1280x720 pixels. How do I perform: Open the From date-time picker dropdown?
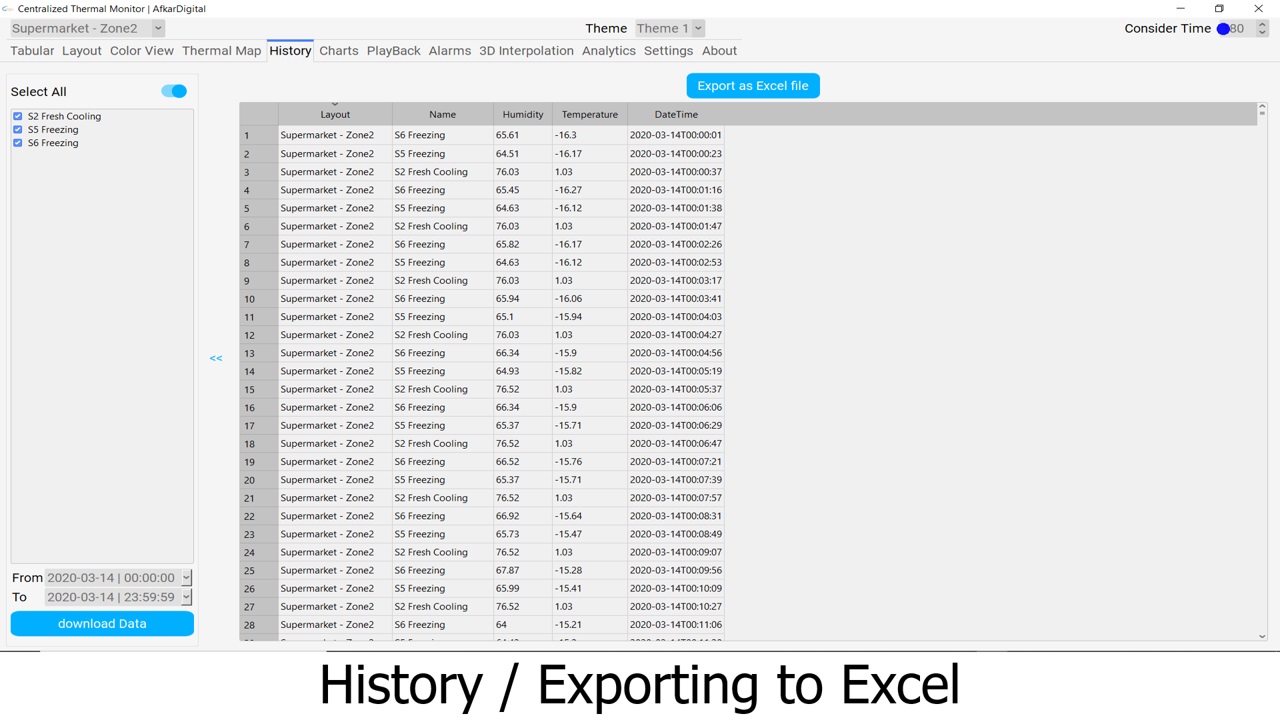pyautogui.click(x=186, y=578)
